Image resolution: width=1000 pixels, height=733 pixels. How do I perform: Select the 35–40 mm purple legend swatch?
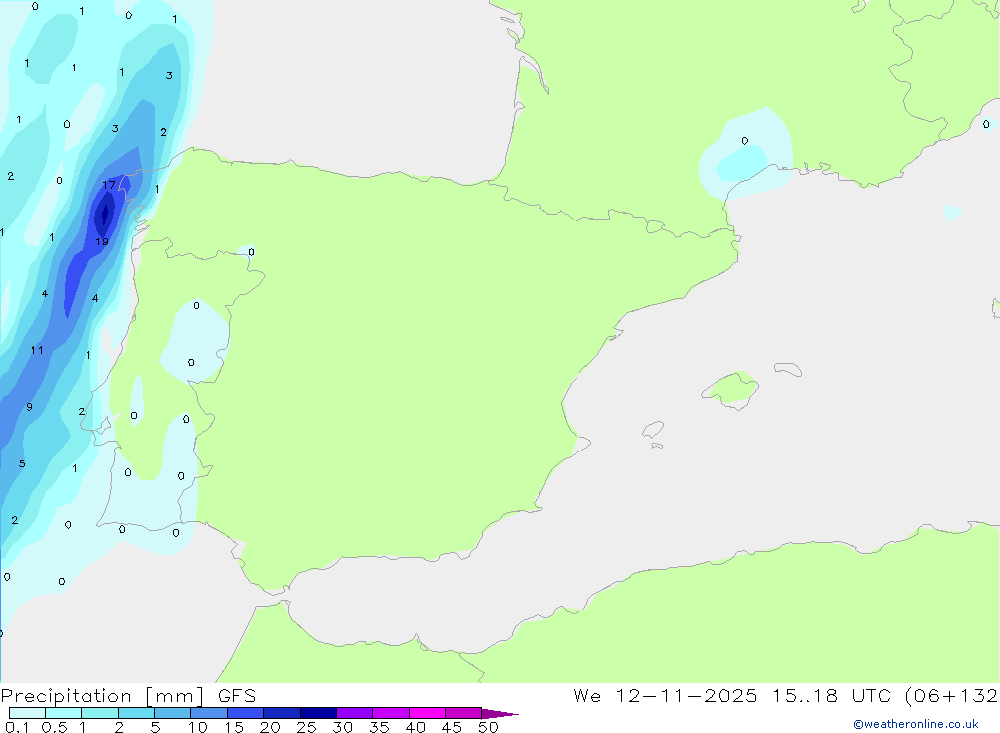(x=390, y=713)
